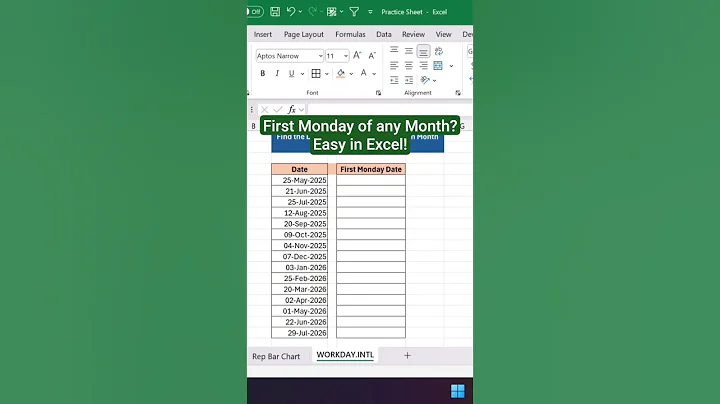Viewport: 720px width, 404px height.
Task: Click the Wrap Text icon
Action: pos(439,51)
